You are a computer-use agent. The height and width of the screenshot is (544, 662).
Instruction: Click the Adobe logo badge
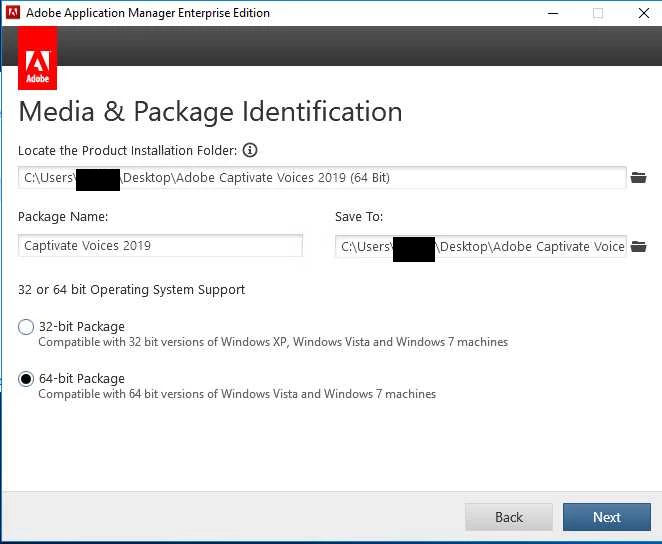37,58
